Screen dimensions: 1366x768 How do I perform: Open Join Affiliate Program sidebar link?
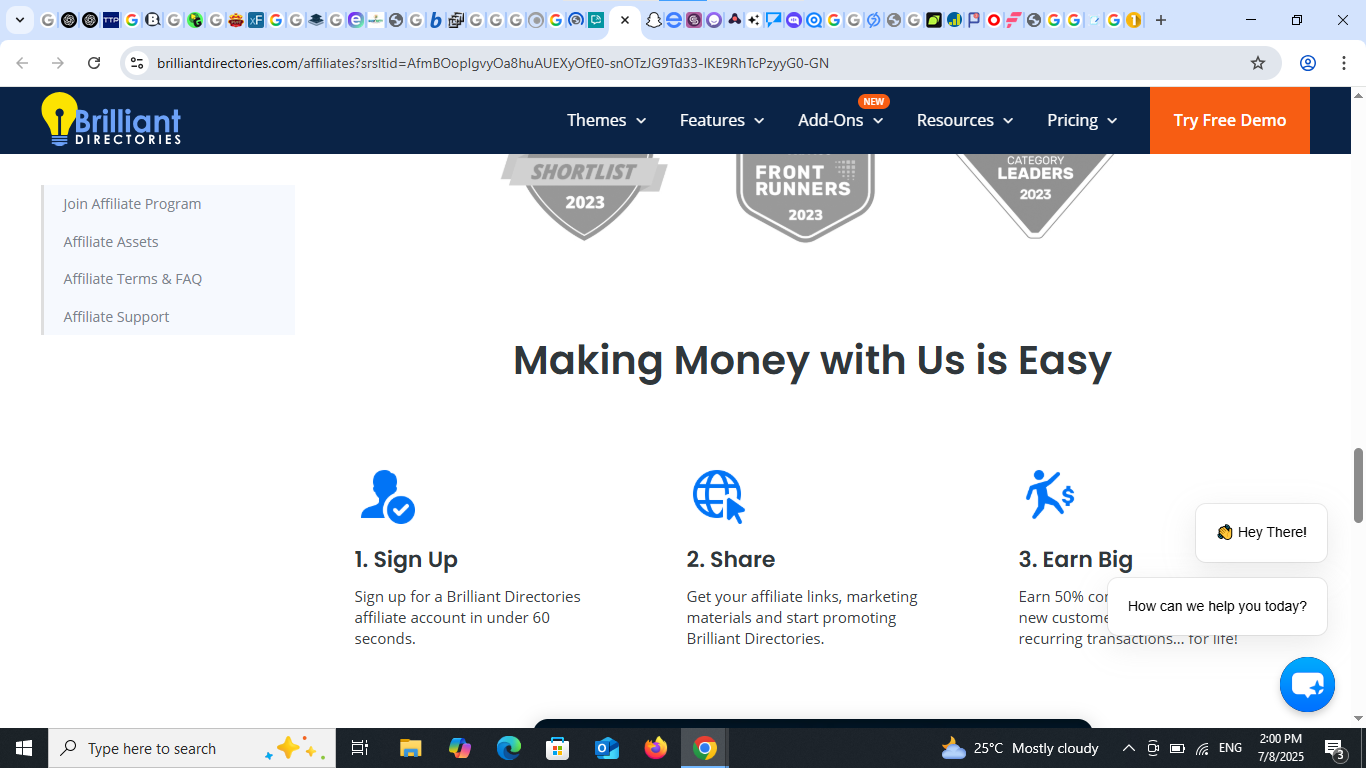tap(132, 204)
